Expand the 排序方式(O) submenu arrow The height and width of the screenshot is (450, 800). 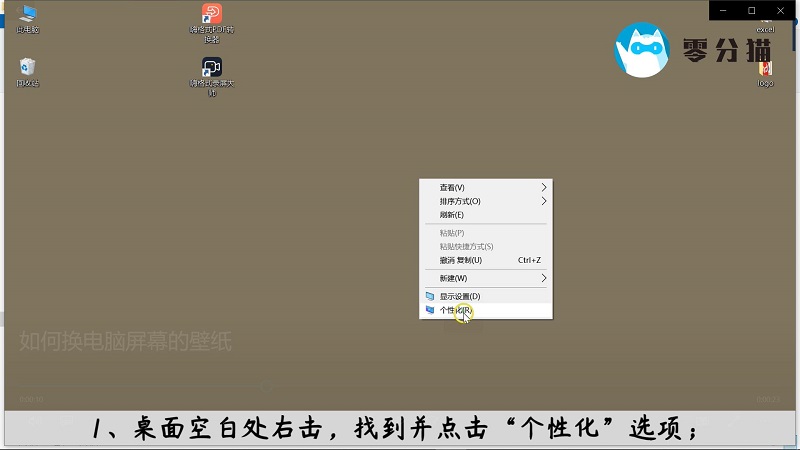tap(544, 201)
